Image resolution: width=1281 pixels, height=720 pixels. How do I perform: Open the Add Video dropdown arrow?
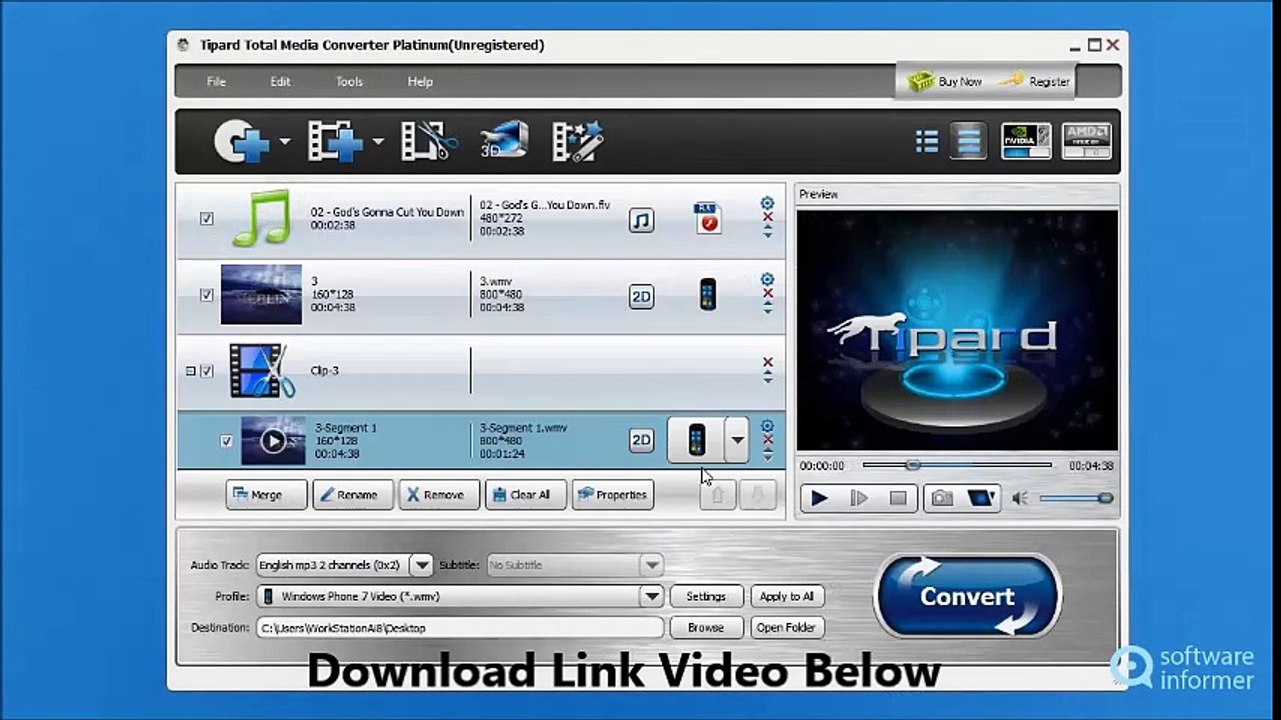coord(378,142)
